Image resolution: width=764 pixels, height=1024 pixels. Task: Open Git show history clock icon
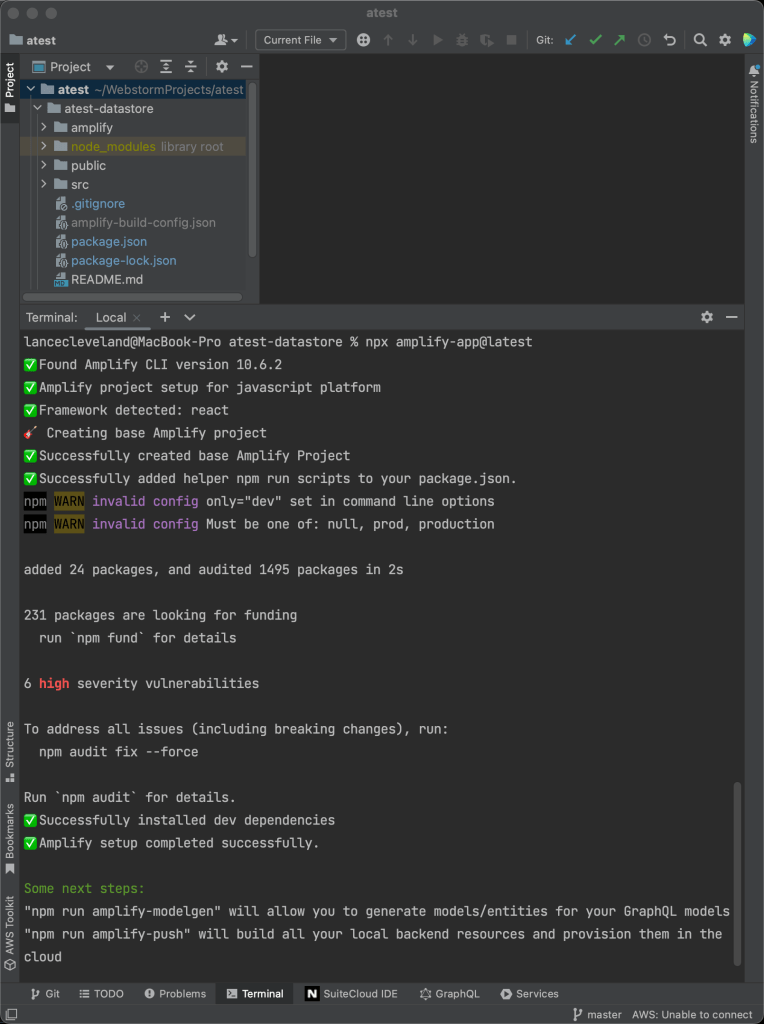[x=644, y=40]
